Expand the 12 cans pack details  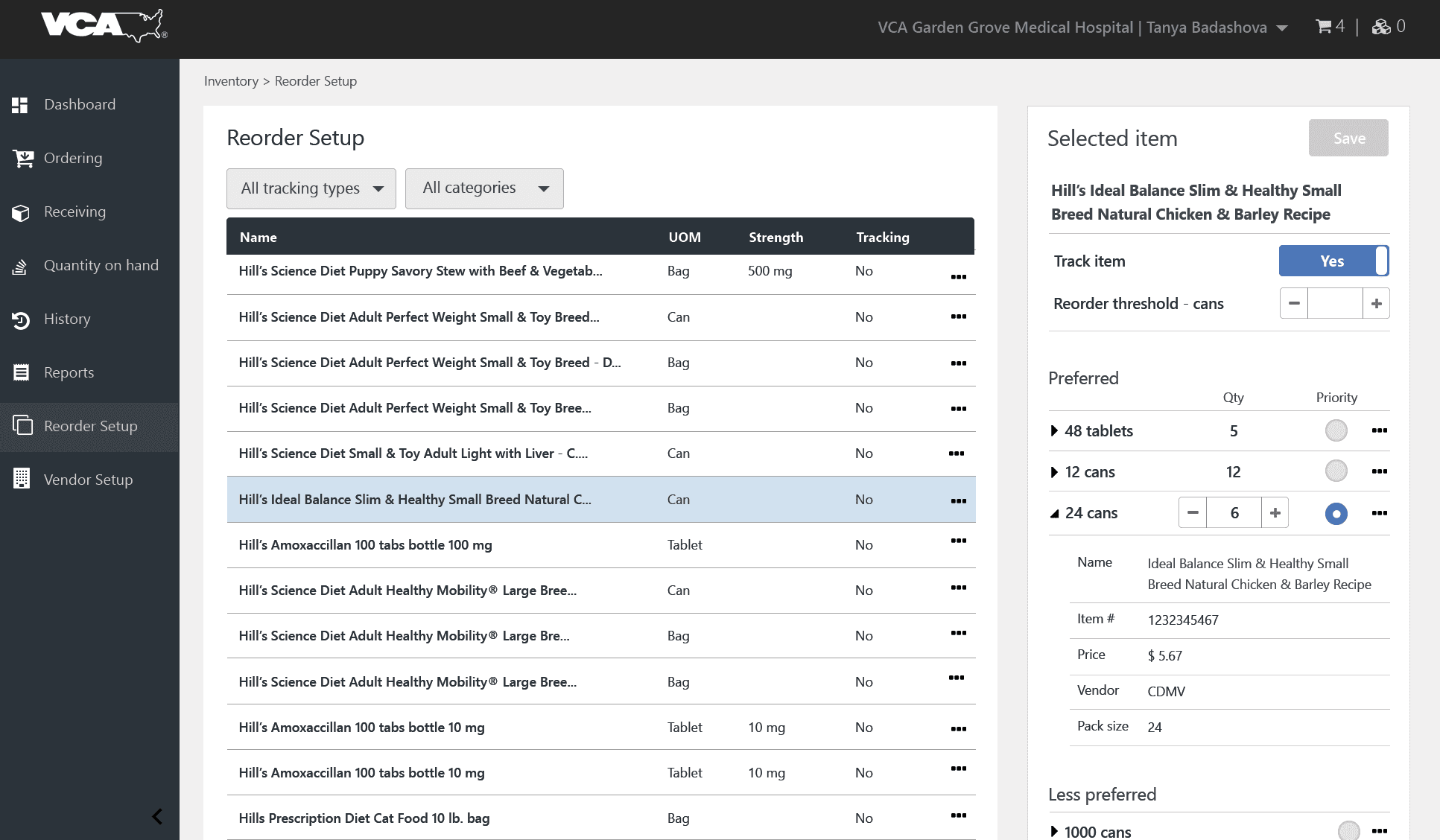click(x=1054, y=472)
